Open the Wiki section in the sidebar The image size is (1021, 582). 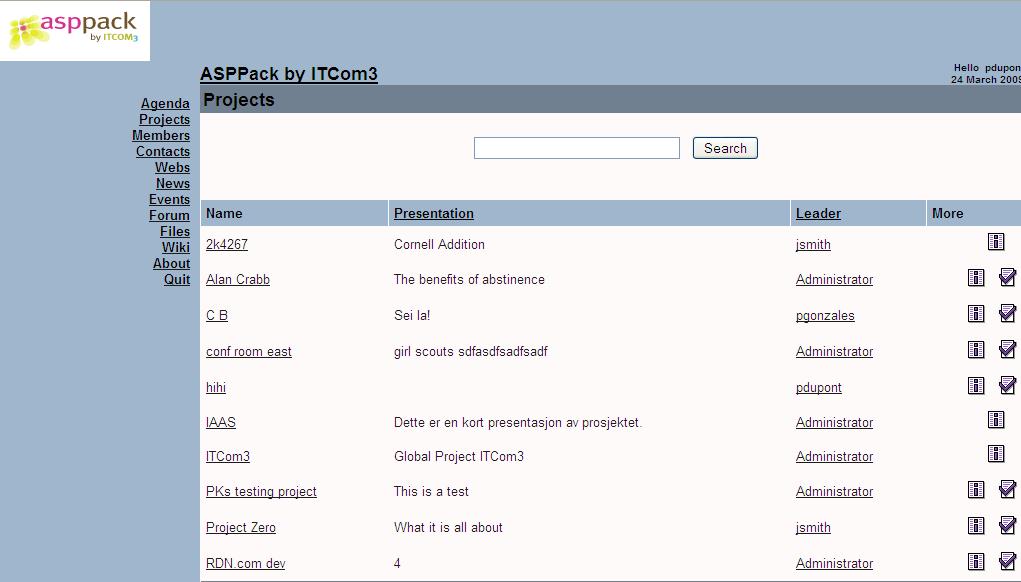pos(176,247)
